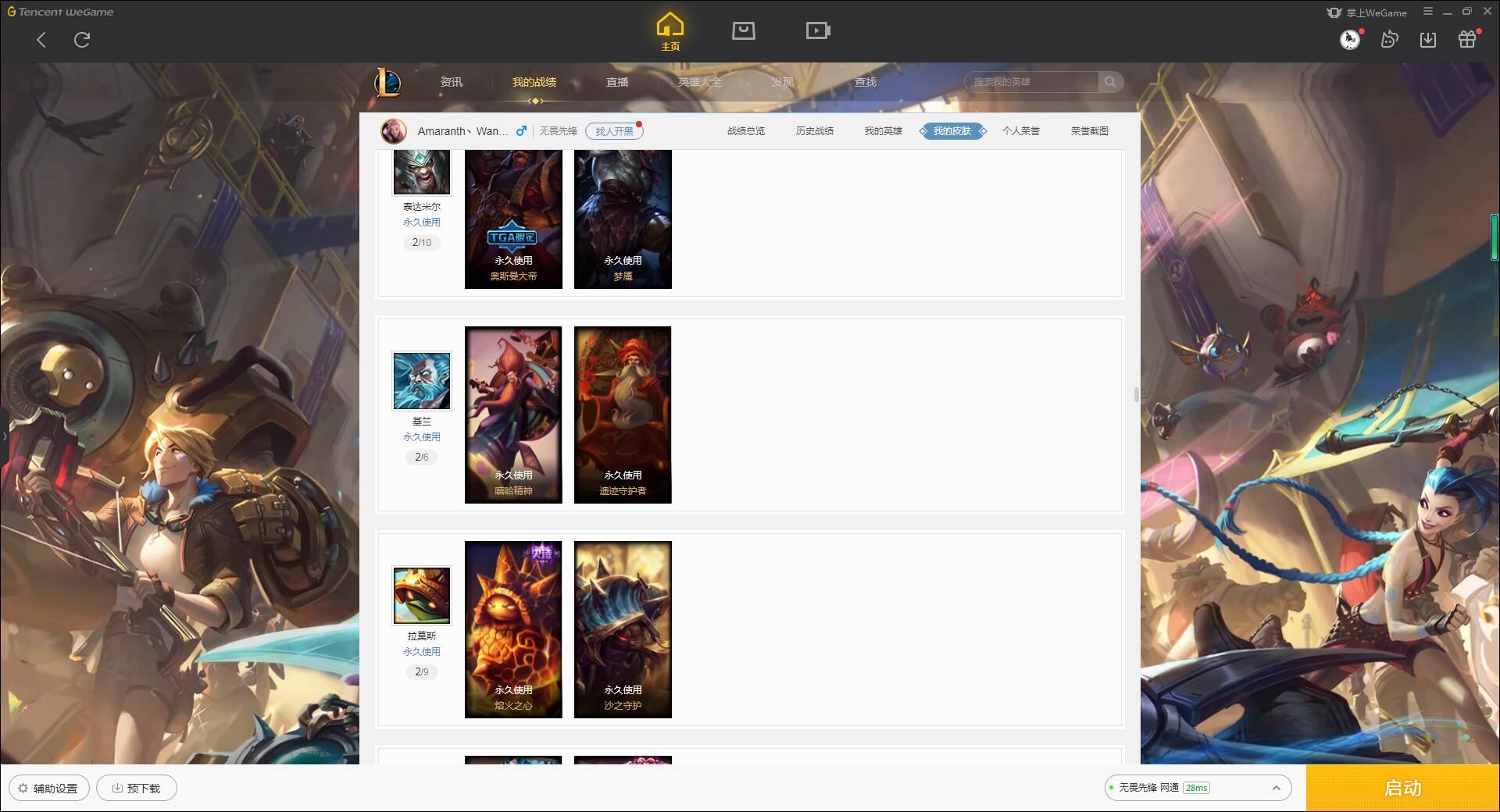This screenshot has height=812, width=1500.
Task: Click the search magnifier icon
Action: (x=1110, y=82)
